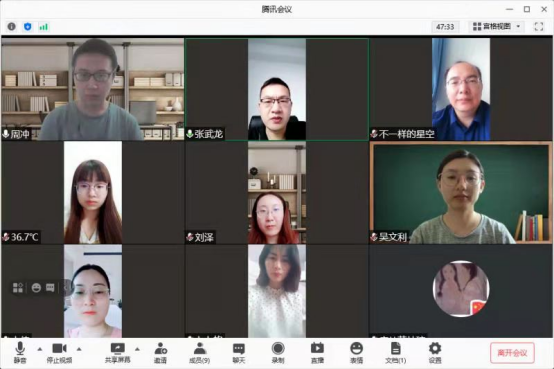Enter full screen mode
Screen dimensions: 554x369
click(x=538, y=27)
